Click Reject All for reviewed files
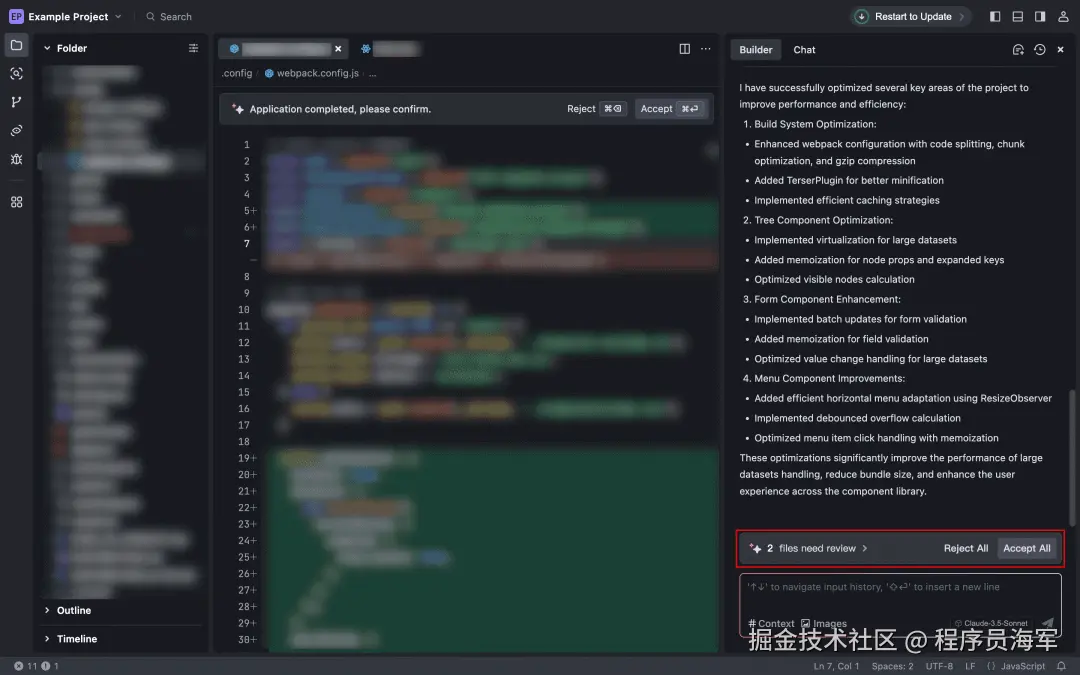This screenshot has width=1080, height=675. tap(966, 548)
